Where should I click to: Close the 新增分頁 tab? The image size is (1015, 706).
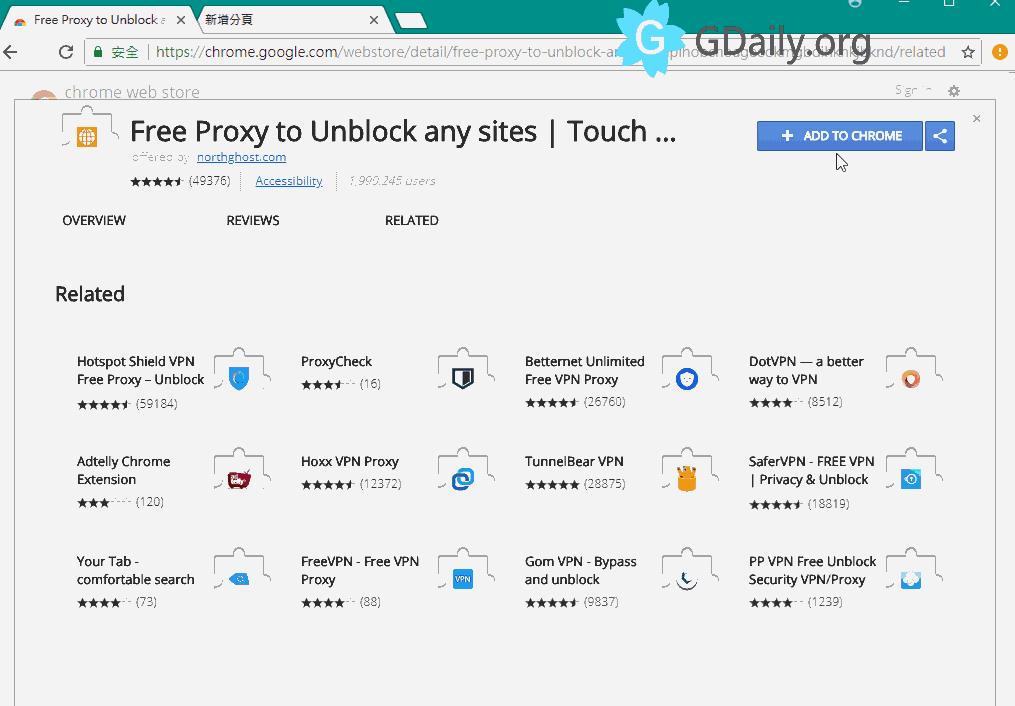[374, 20]
